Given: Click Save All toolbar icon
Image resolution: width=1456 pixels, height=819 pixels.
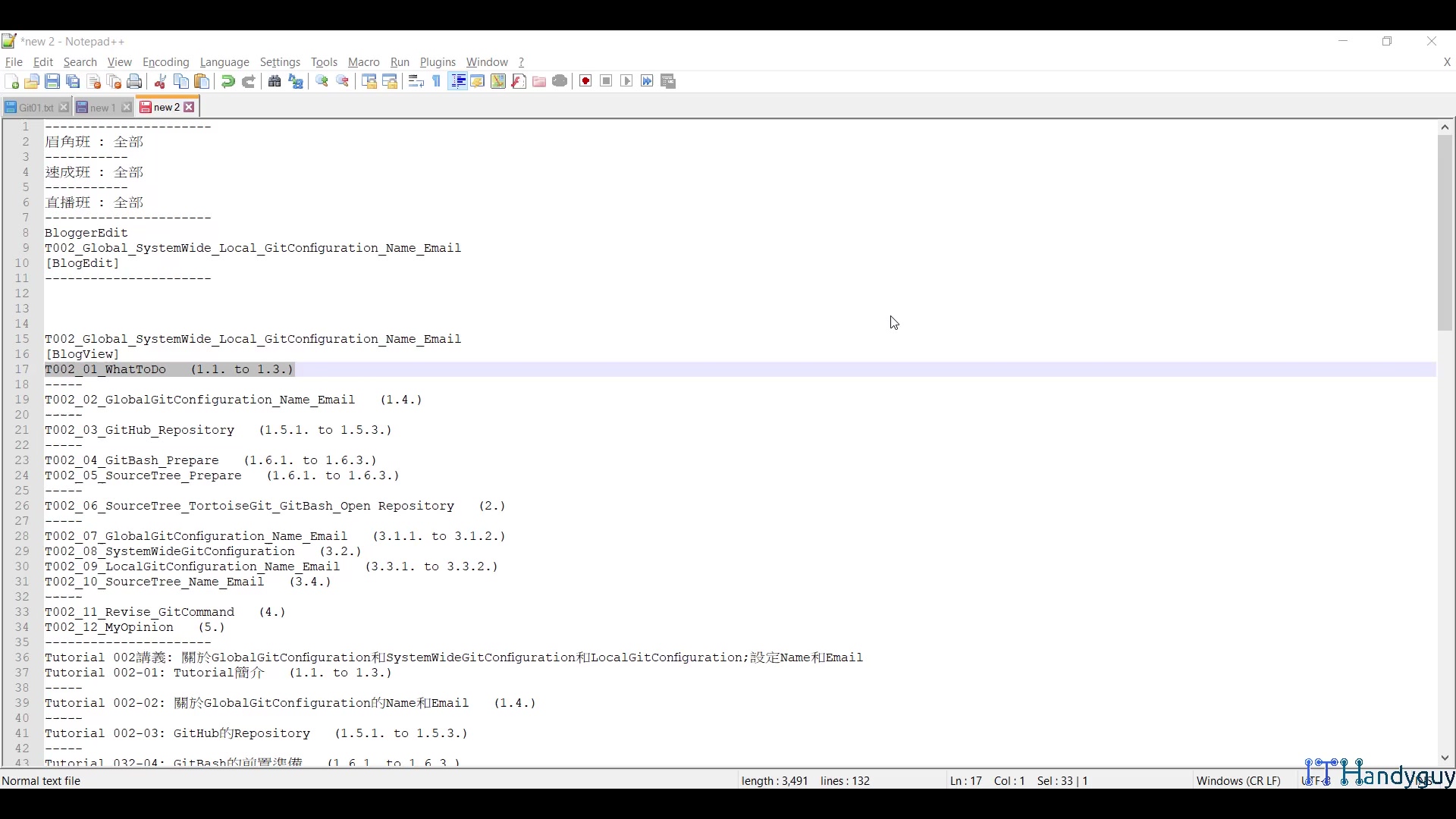Looking at the screenshot, I should click(73, 81).
